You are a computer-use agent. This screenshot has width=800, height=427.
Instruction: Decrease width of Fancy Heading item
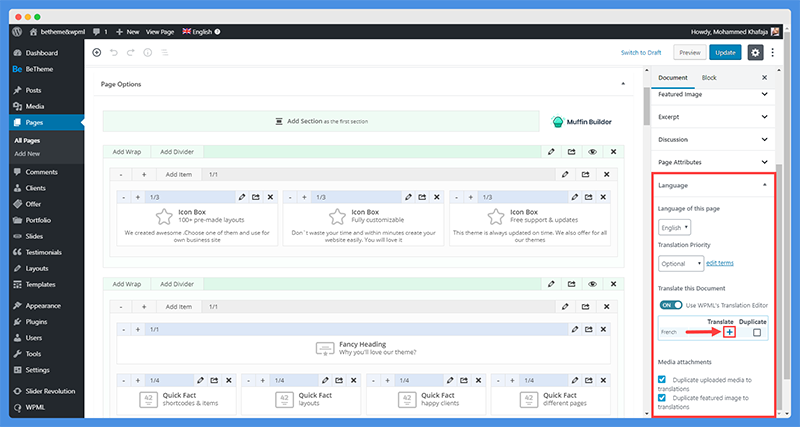123,330
